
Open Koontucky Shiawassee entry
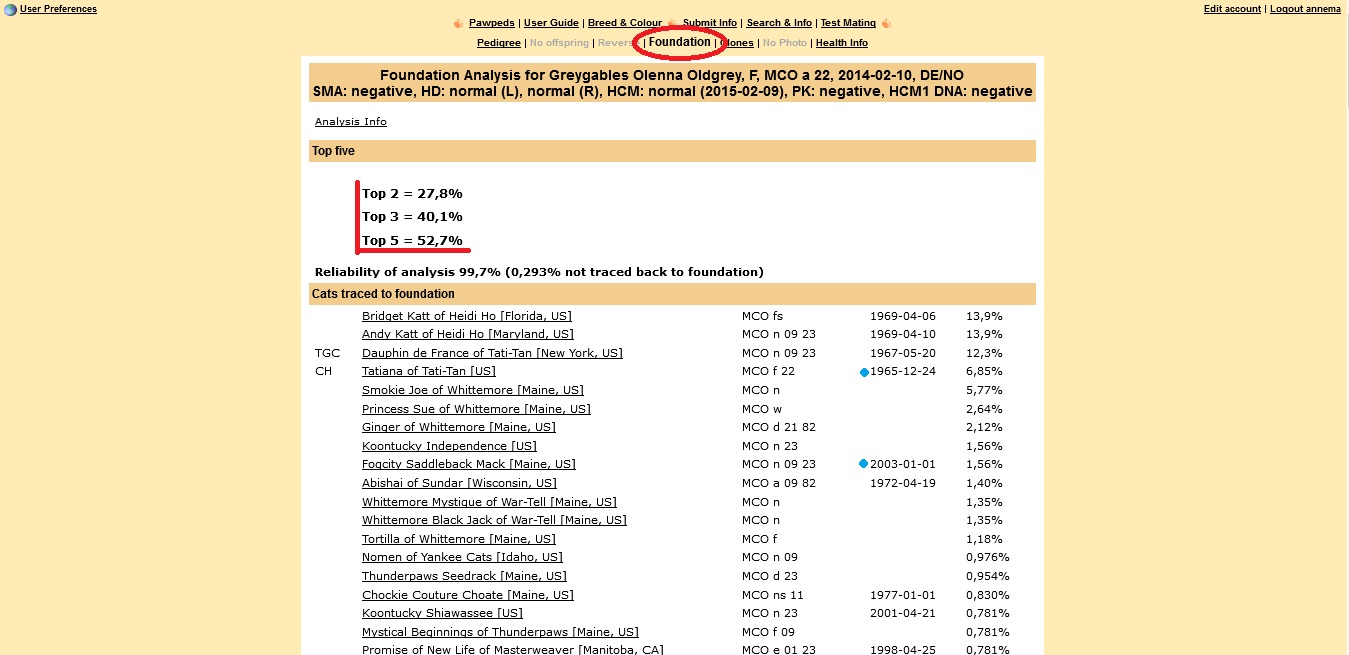point(442,613)
